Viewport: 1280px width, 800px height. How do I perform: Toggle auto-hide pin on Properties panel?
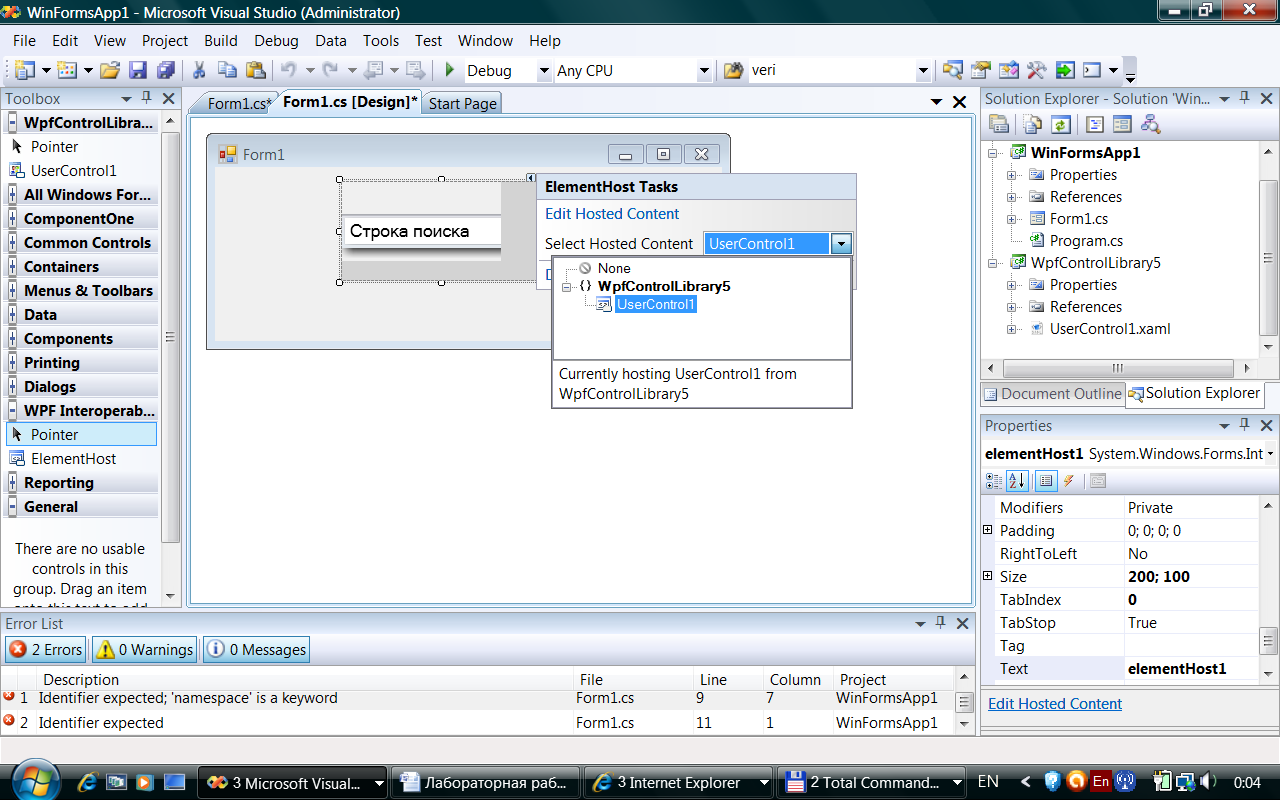(1245, 426)
